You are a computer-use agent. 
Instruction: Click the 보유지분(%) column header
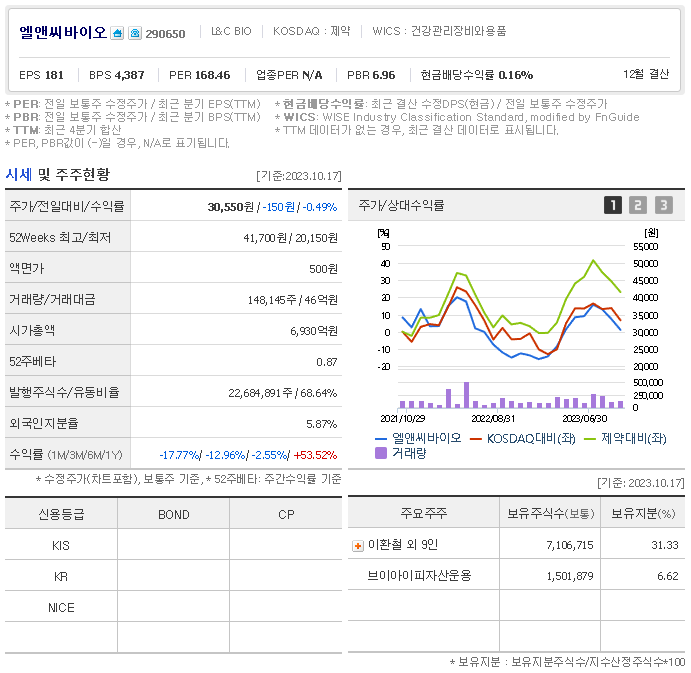click(x=643, y=513)
